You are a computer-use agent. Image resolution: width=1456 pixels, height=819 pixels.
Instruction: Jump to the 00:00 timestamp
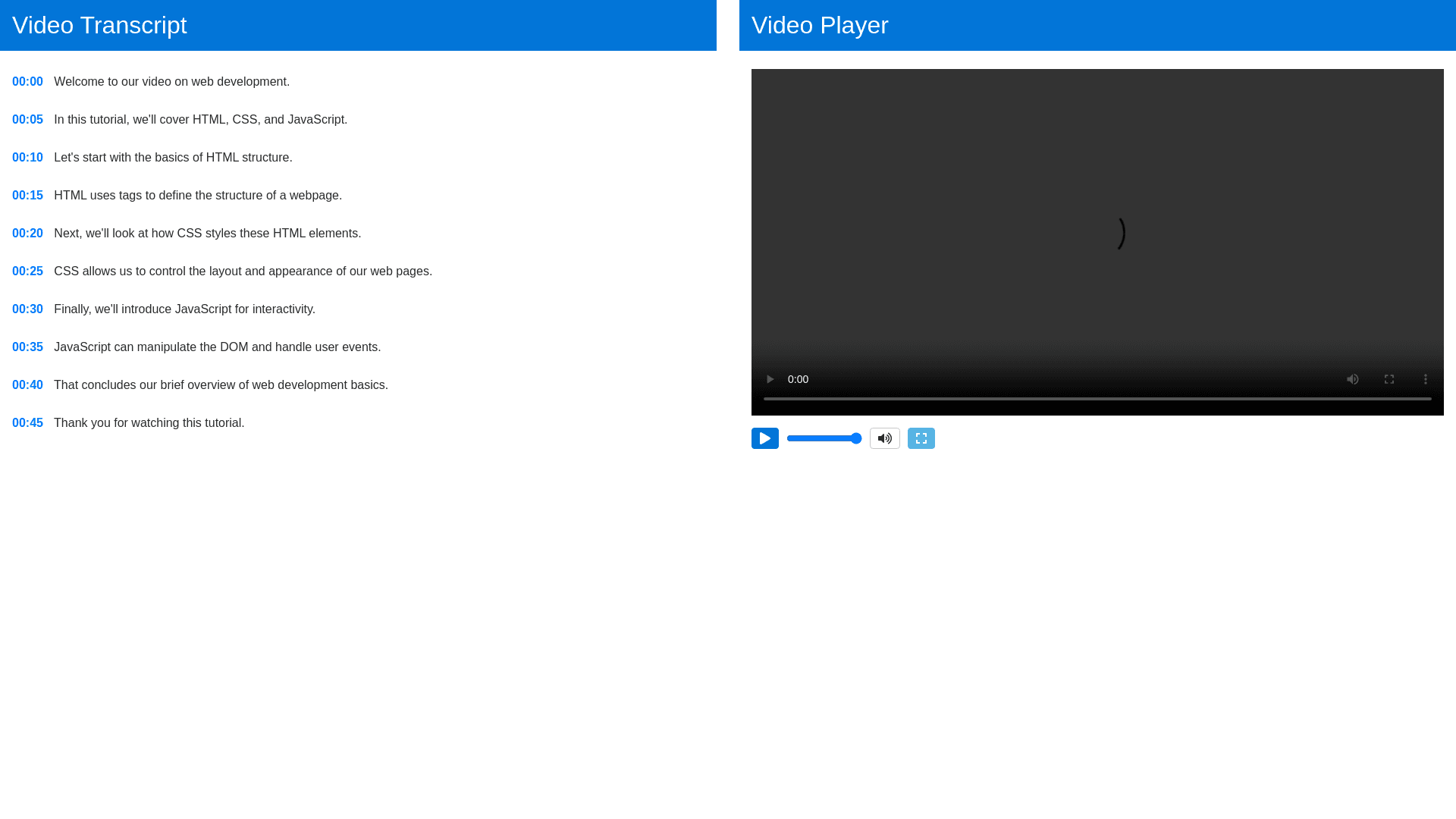click(27, 82)
